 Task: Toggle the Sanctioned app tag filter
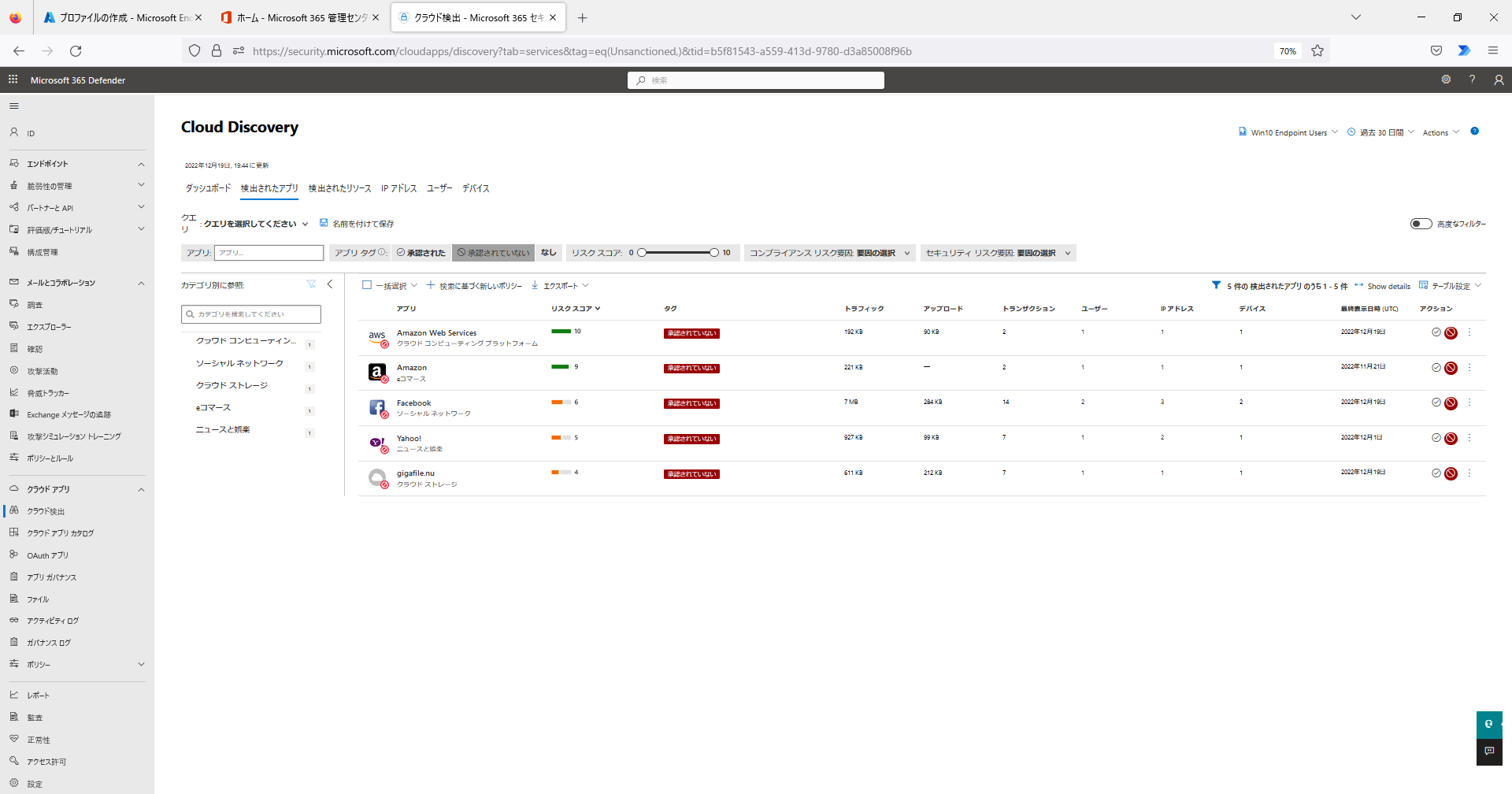(421, 253)
